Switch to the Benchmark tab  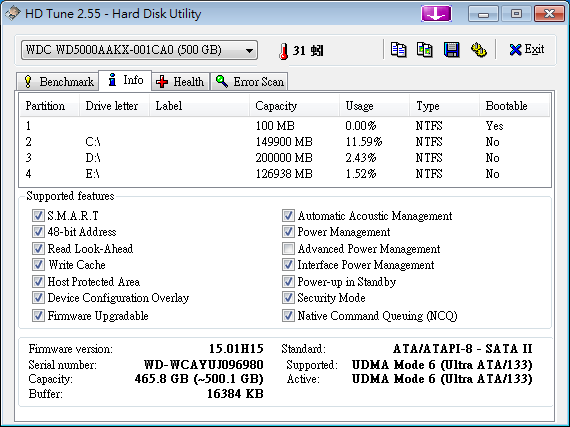[58, 81]
